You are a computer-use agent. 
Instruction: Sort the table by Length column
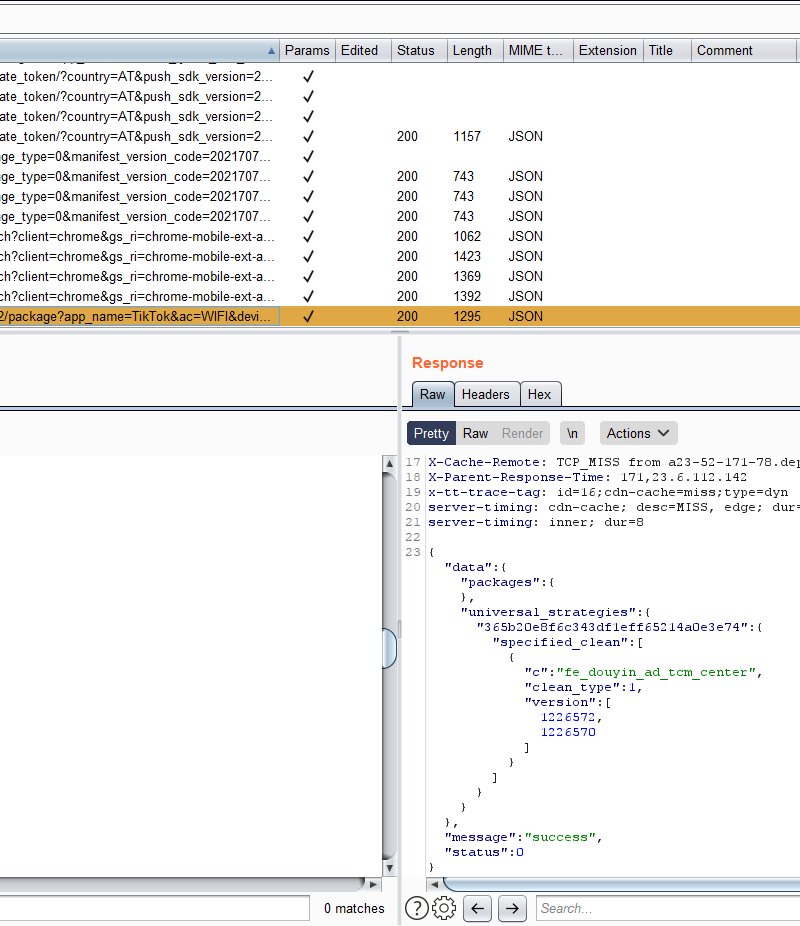click(472, 51)
